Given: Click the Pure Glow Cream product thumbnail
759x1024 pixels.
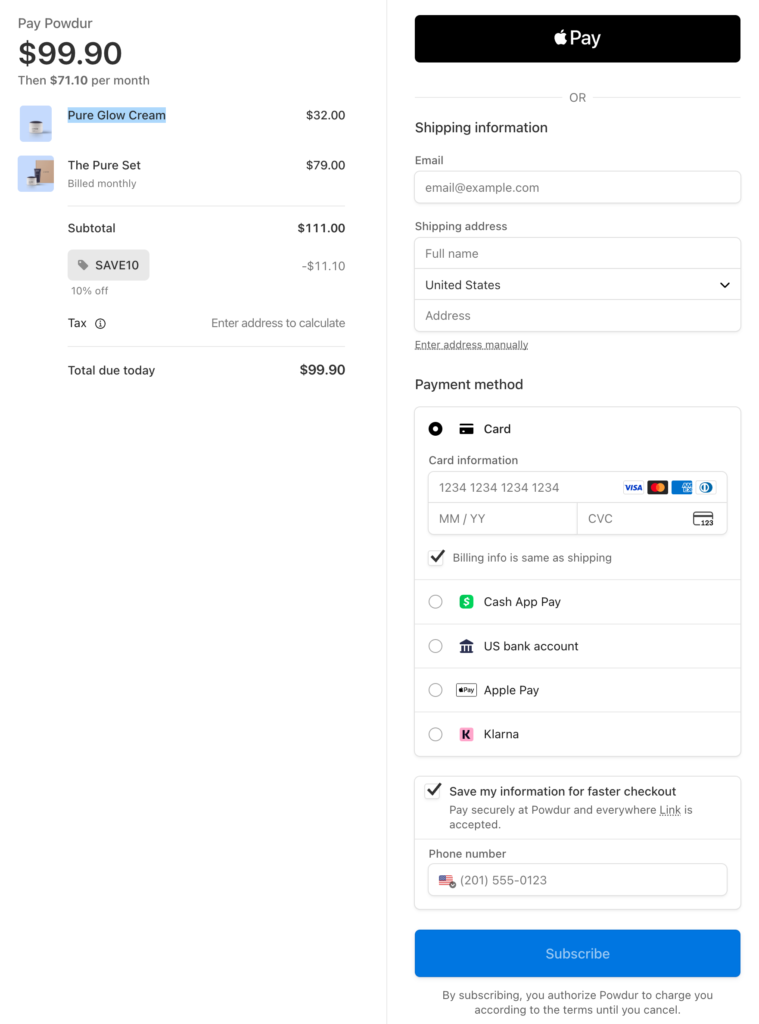Looking at the screenshot, I should coord(36,124).
